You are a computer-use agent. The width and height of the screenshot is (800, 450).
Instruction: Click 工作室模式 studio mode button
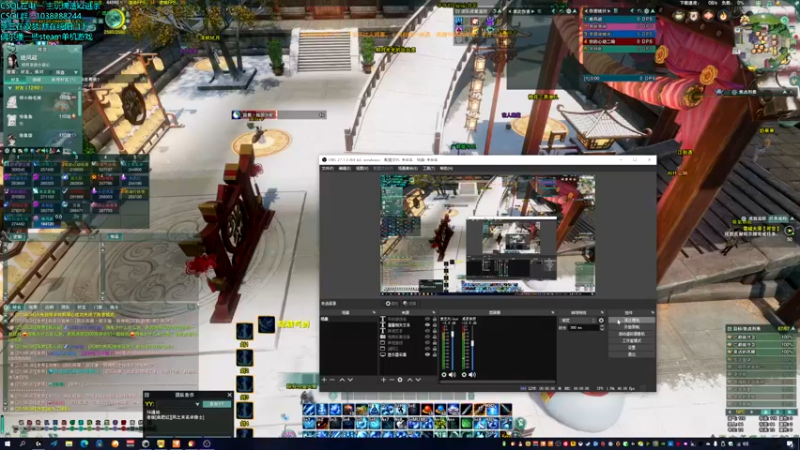(632, 340)
